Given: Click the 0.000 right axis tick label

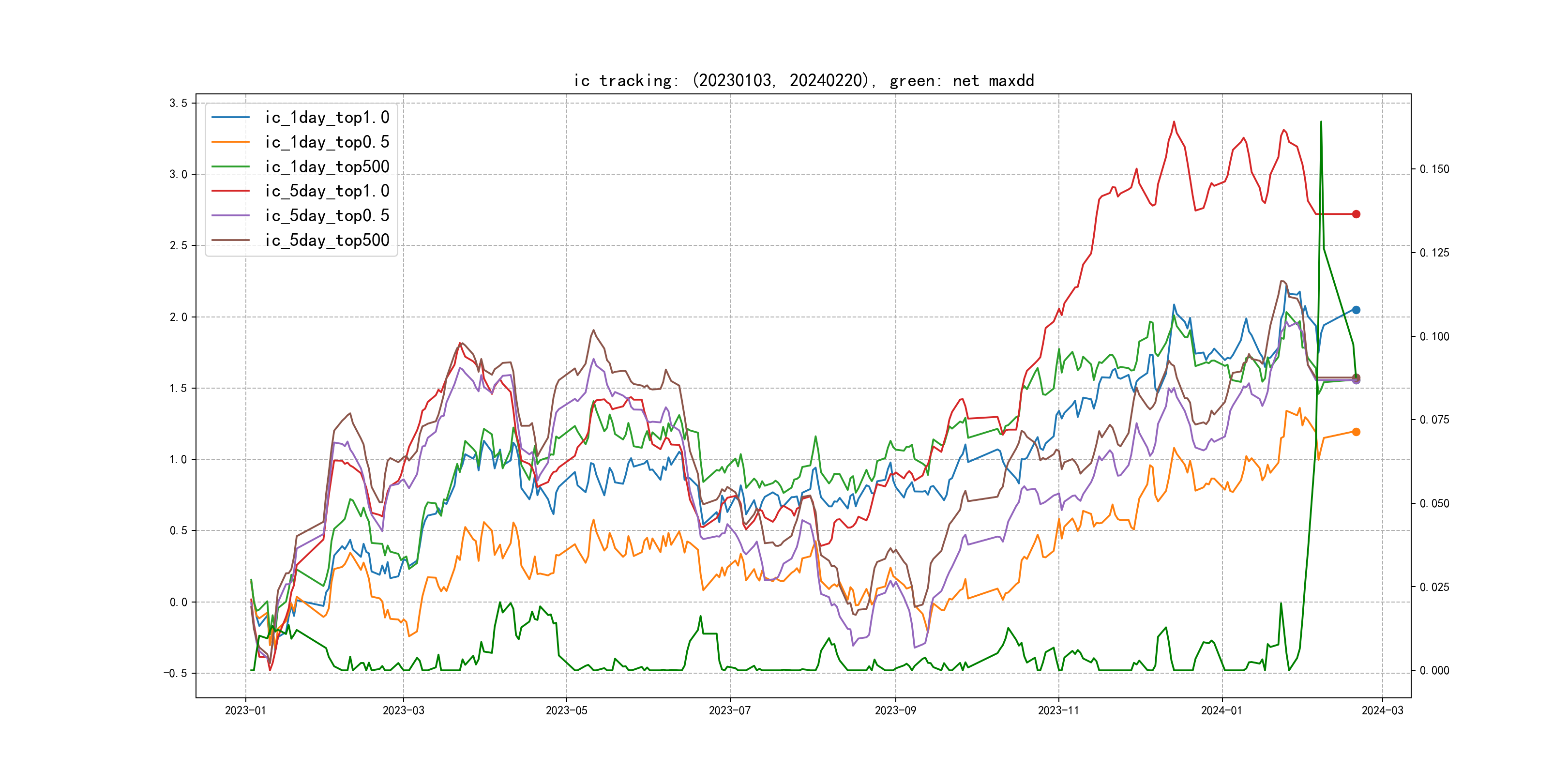Looking at the screenshot, I should click(1434, 671).
